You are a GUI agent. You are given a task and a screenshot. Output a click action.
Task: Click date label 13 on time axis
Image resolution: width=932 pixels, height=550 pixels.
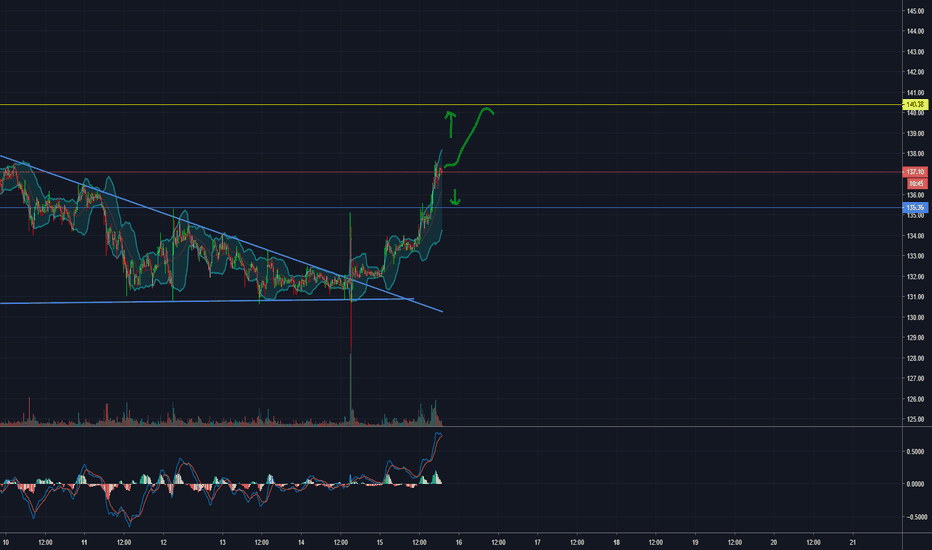pos(222,542)
